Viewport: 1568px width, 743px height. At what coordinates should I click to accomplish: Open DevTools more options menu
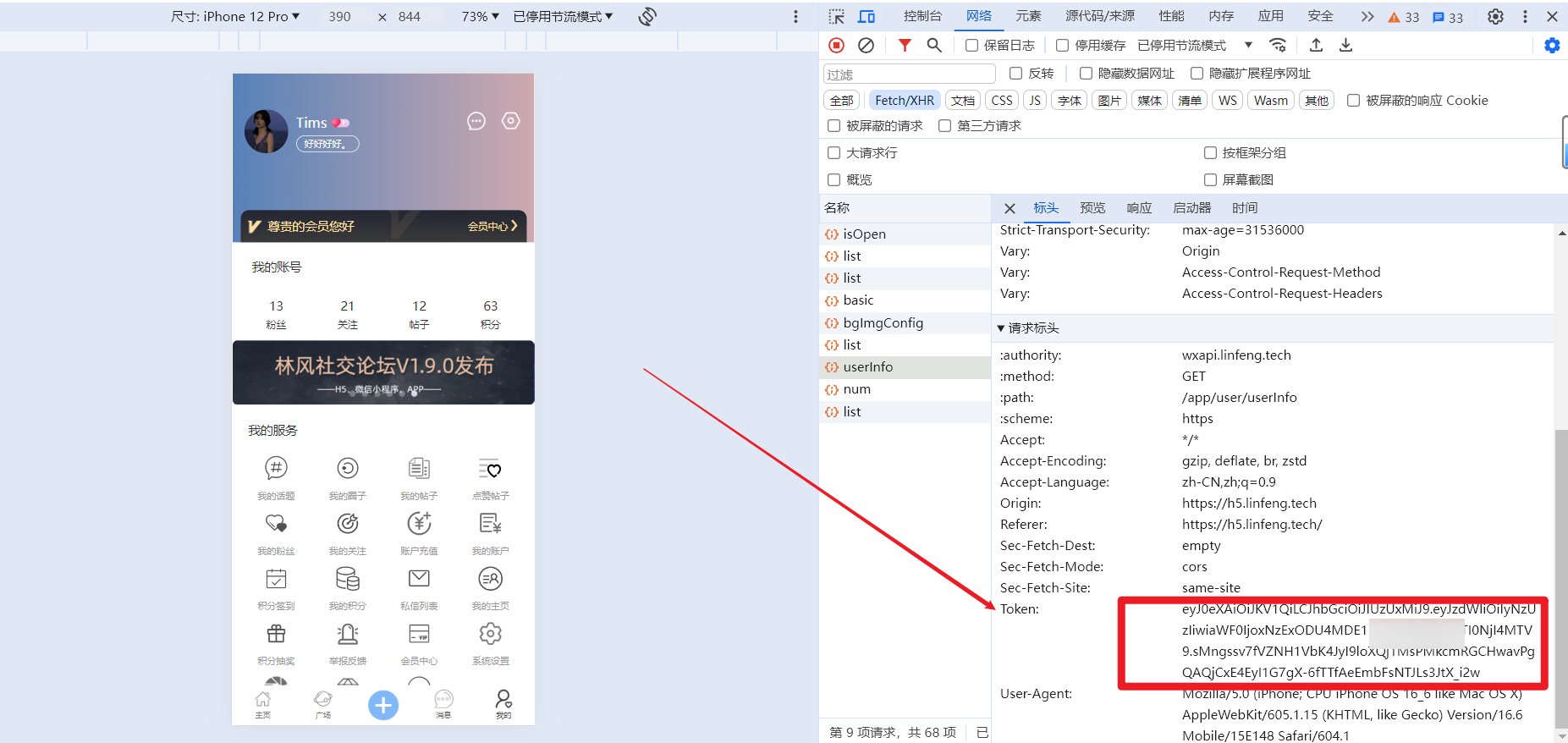click(1525, 16)
